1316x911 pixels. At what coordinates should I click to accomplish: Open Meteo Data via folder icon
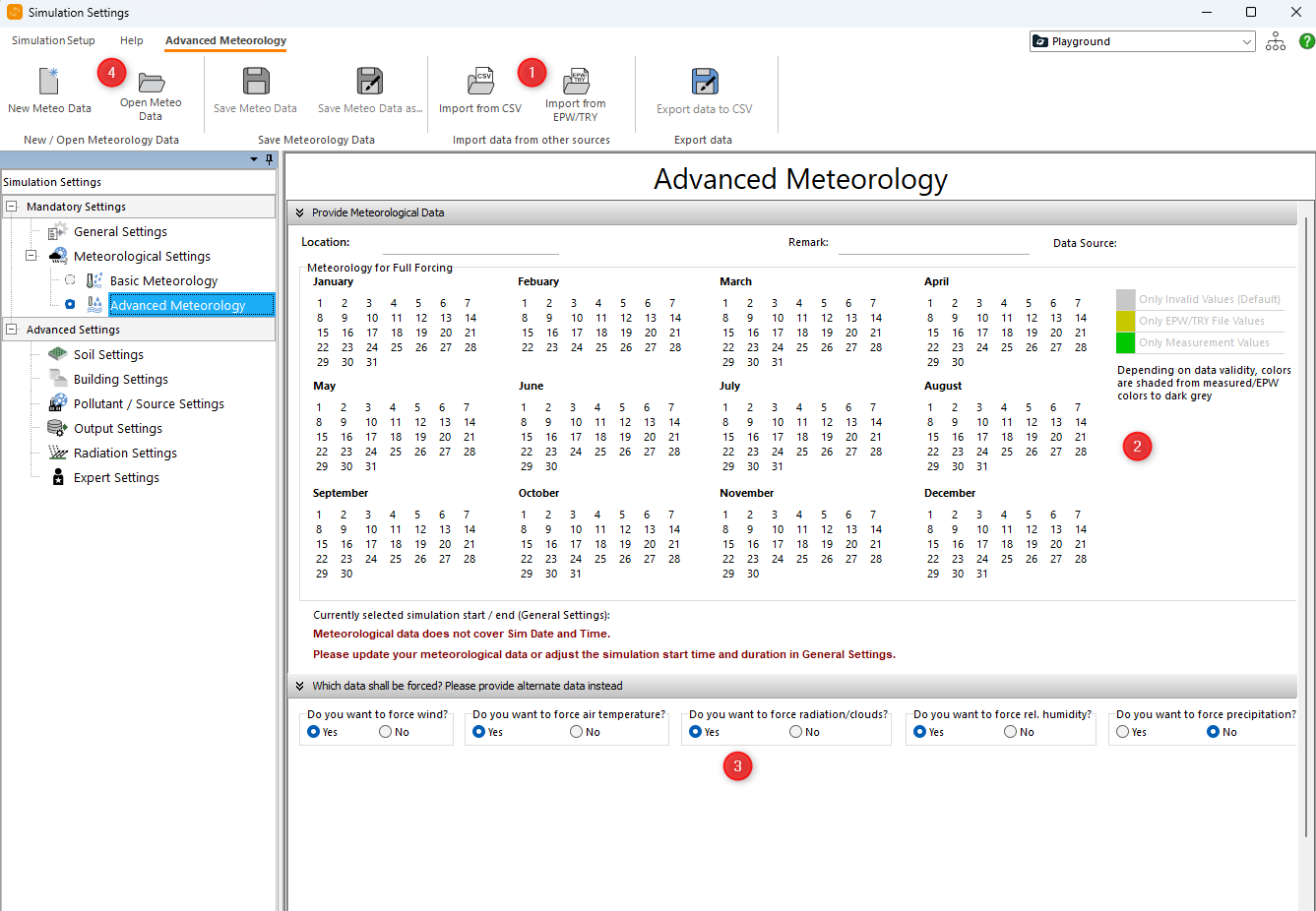pos(151,82)
